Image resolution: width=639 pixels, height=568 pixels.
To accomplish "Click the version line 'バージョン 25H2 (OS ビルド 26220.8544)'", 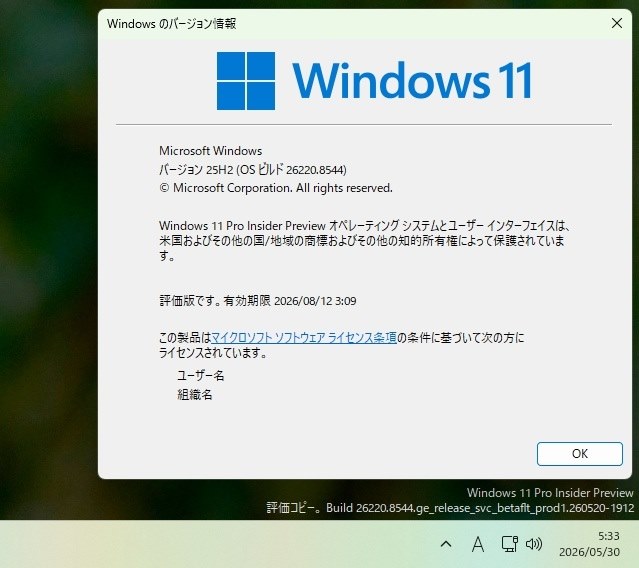I will pos(253,170).
